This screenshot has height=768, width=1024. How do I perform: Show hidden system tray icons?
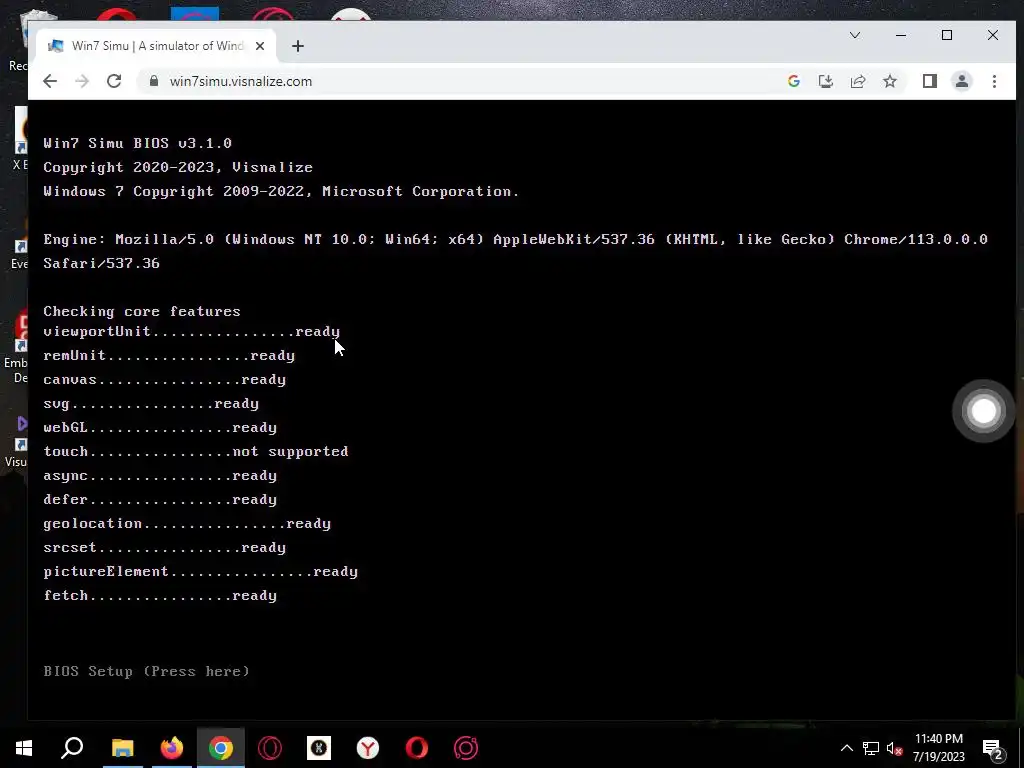click(846, 748)
